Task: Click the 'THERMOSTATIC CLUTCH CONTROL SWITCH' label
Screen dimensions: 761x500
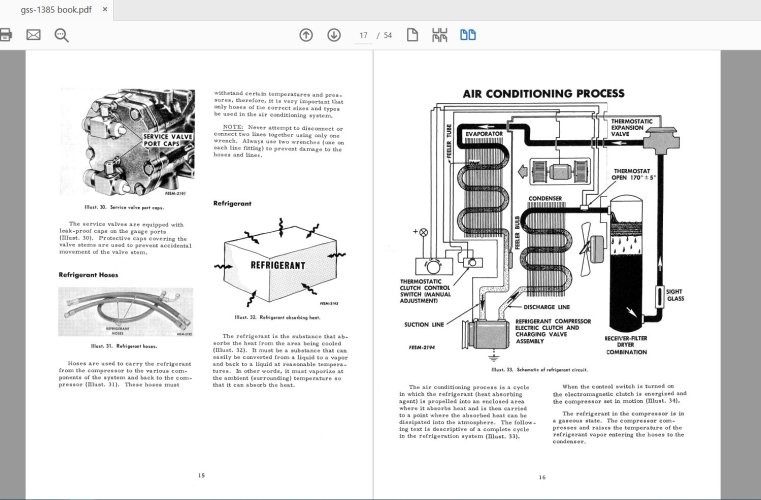Action: [425, 291]
